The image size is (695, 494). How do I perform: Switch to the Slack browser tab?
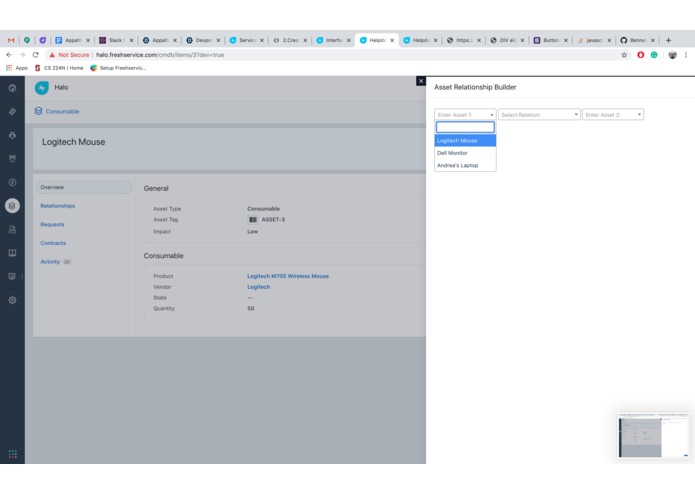pos(115,40)
